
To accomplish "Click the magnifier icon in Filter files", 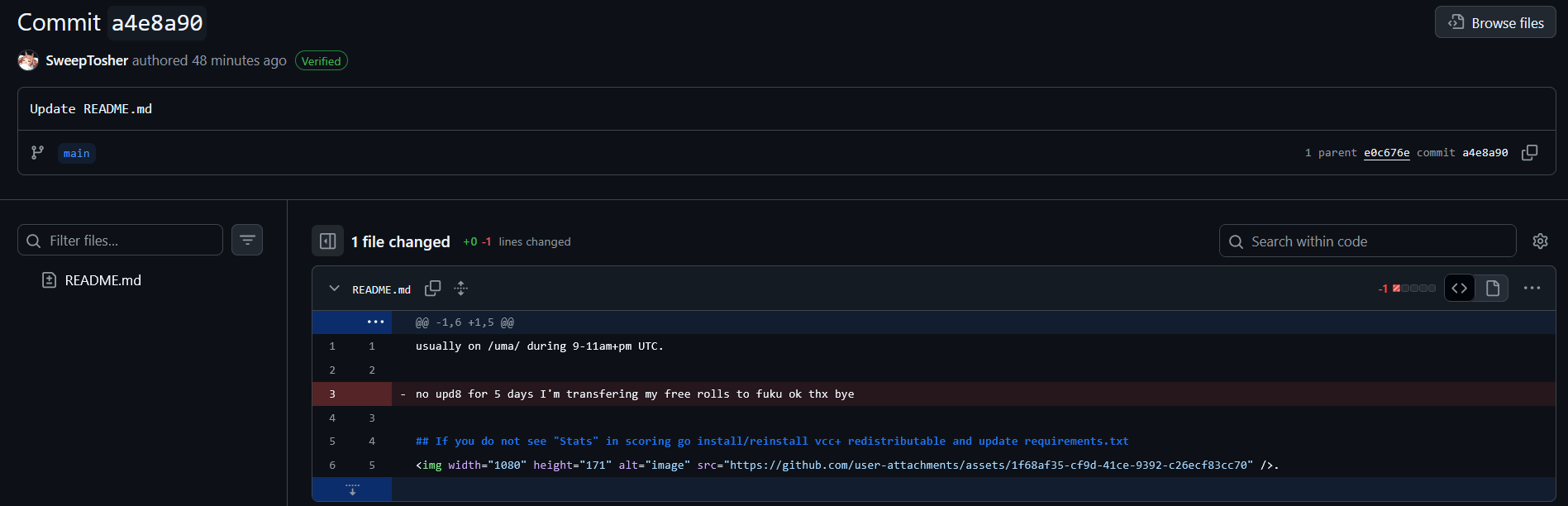I will 34,241.
